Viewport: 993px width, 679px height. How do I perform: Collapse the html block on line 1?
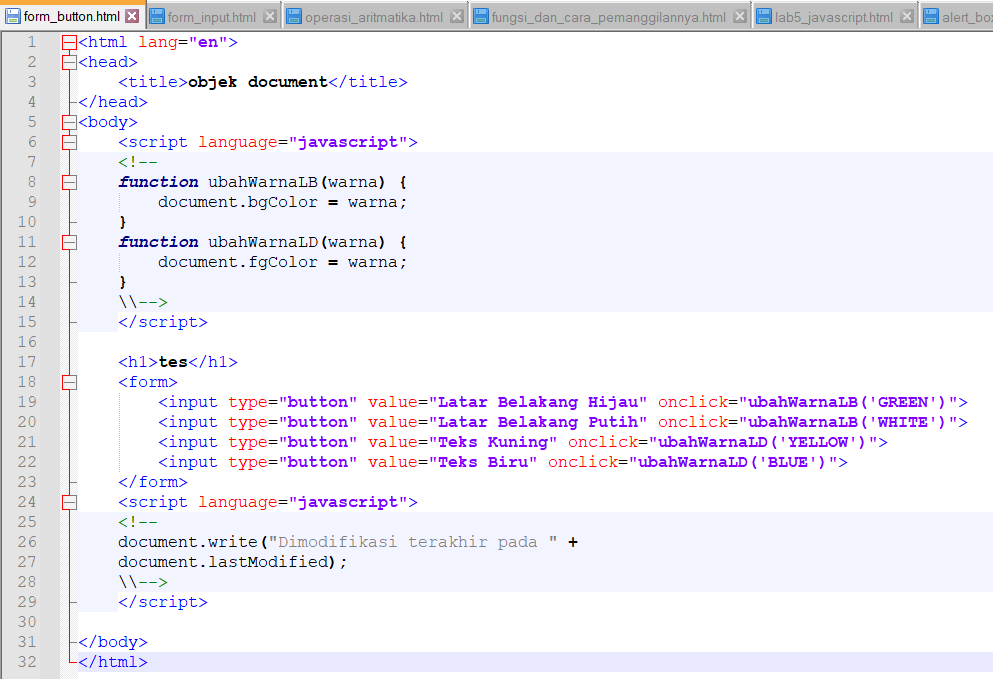pos(70,42)
